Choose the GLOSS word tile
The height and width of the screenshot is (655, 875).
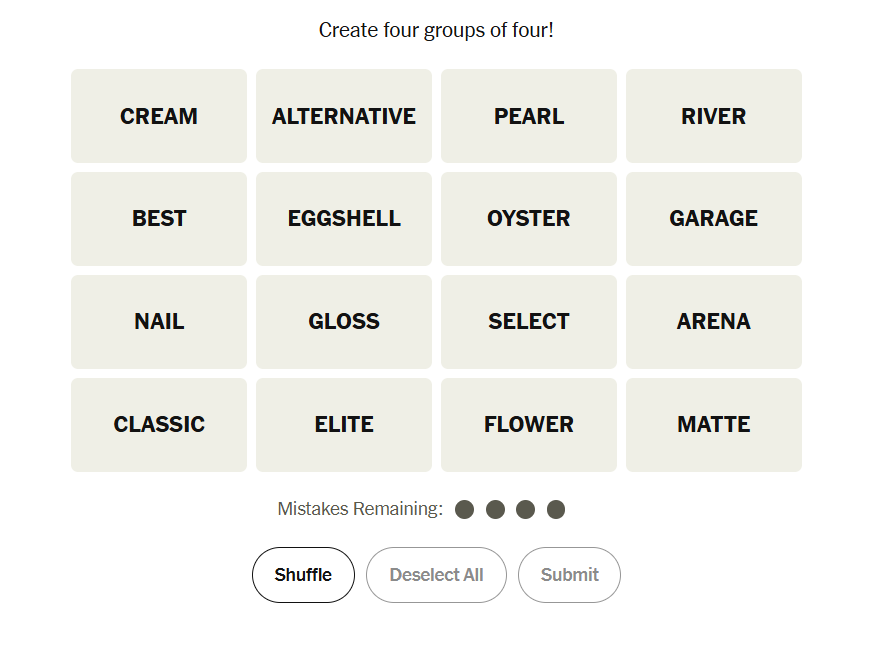pyautogui.click(x=344, y=322)
